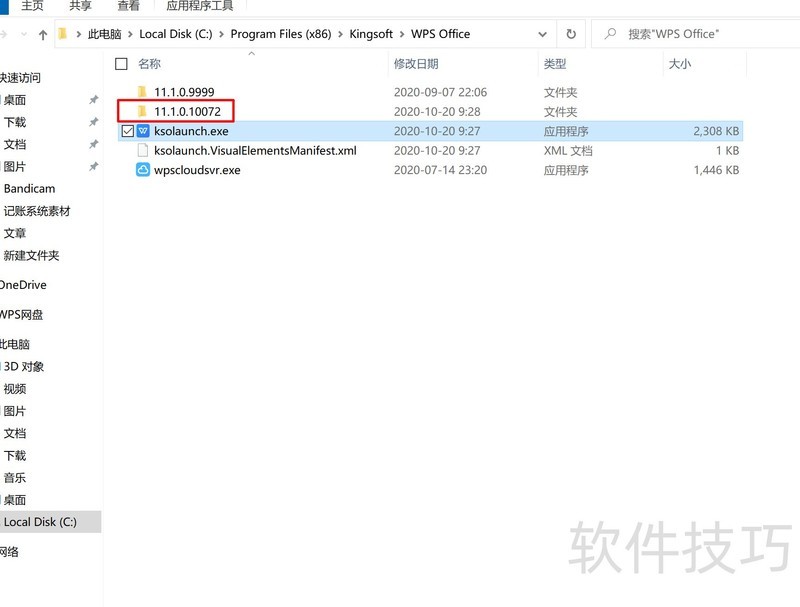This screenshot has height=607, width=800.
Task: Select 快速访问 in navigation pane
Action: [x=20, y=78]
